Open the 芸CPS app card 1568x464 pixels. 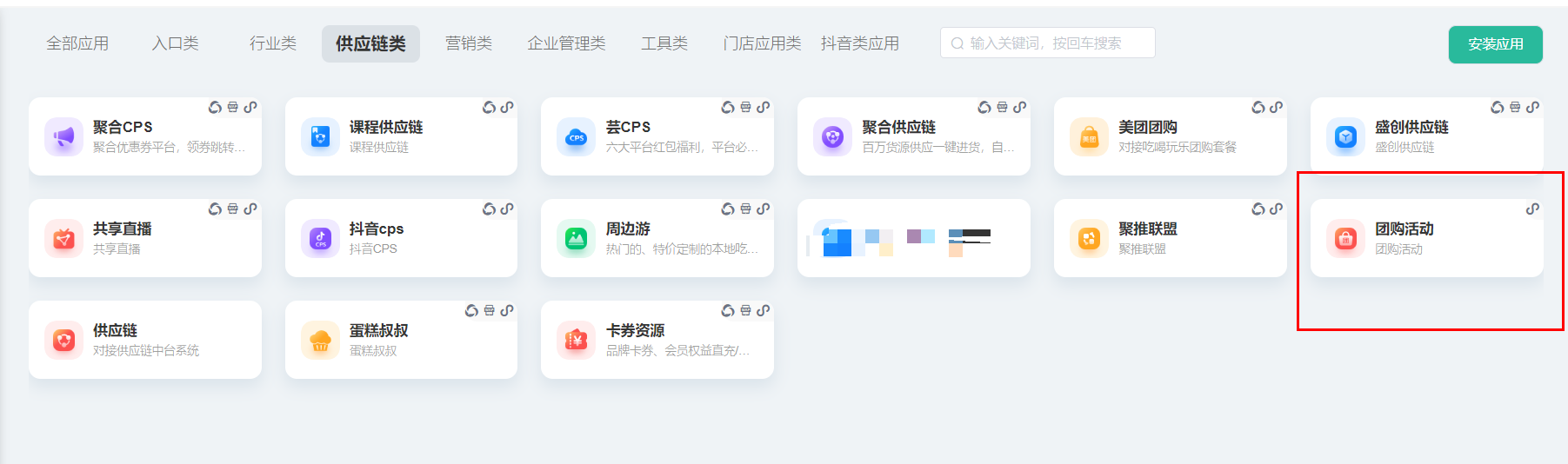point(657,136)
